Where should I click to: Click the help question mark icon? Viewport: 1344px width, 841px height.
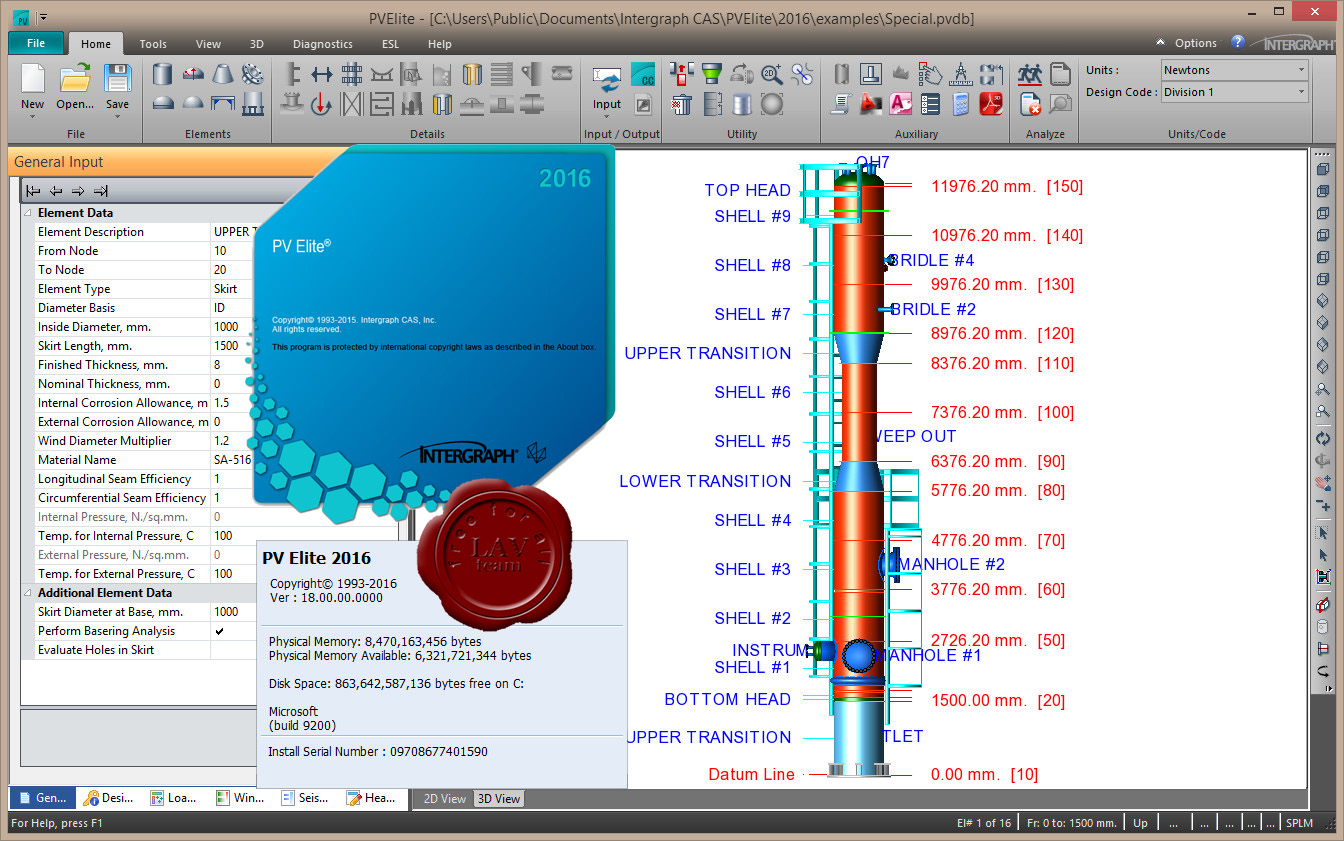(x=1238, y=42)
